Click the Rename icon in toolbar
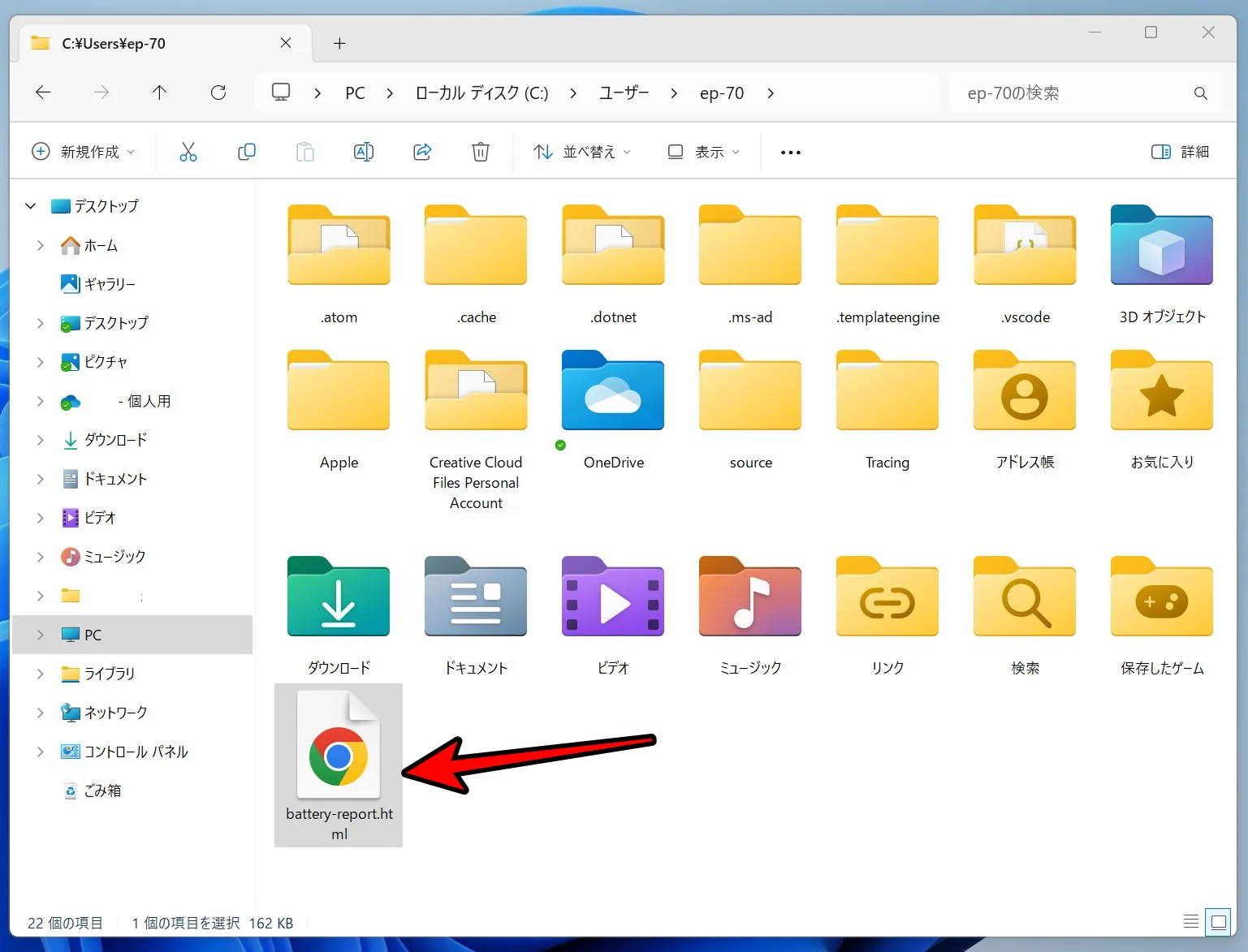This screenshot has width=1248, height=952. tap(364, 152)
